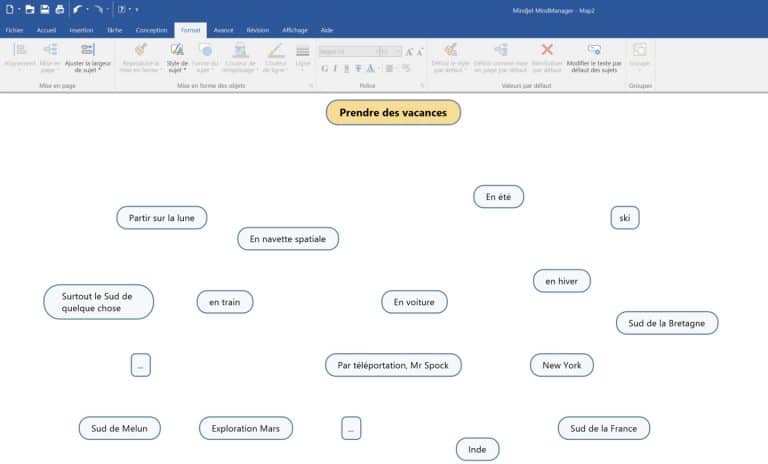768x464 pixels.
Task: Toggle italic (I) formatting
Action: [334, 68]
